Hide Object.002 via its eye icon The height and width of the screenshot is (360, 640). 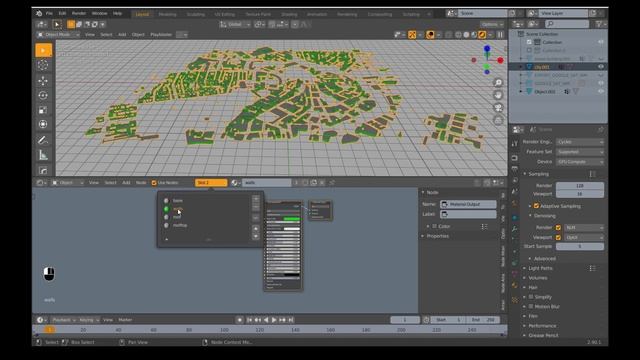pyautogui.click(x=601, y=91)
